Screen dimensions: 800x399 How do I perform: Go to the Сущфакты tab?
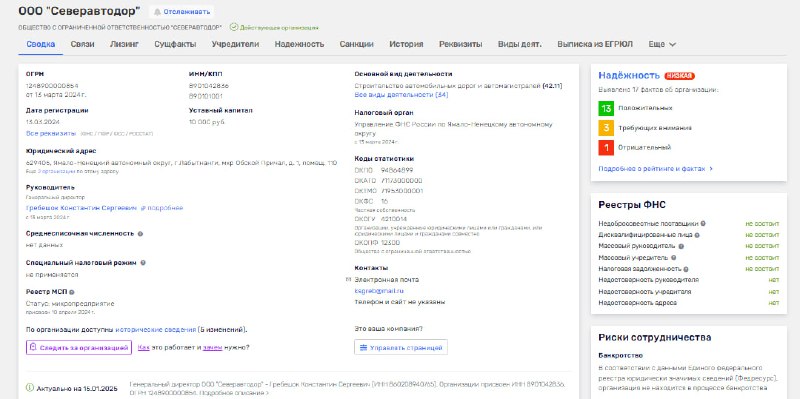click(x=175, y=44)
